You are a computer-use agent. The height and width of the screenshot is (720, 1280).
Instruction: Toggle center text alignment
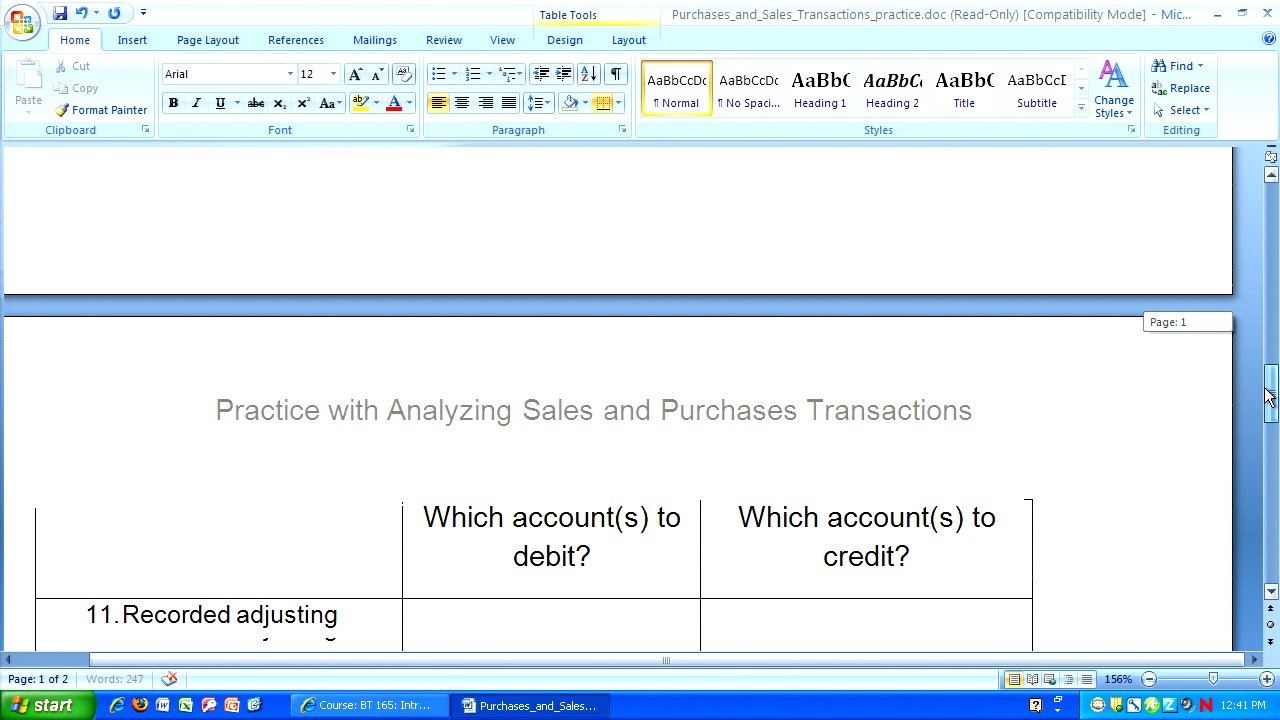462,103
